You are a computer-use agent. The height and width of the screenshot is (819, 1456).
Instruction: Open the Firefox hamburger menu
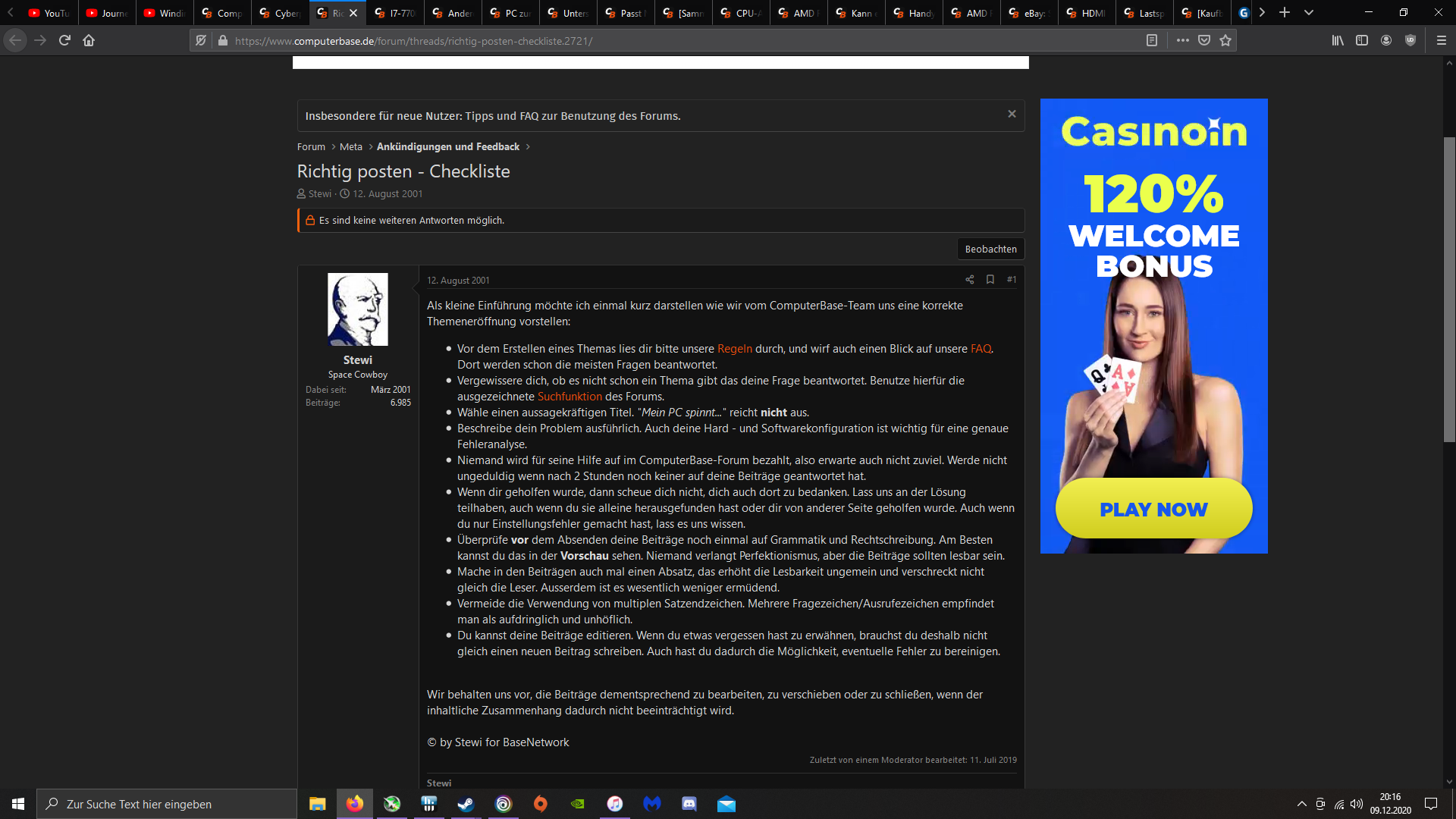tap(1441, 41)
